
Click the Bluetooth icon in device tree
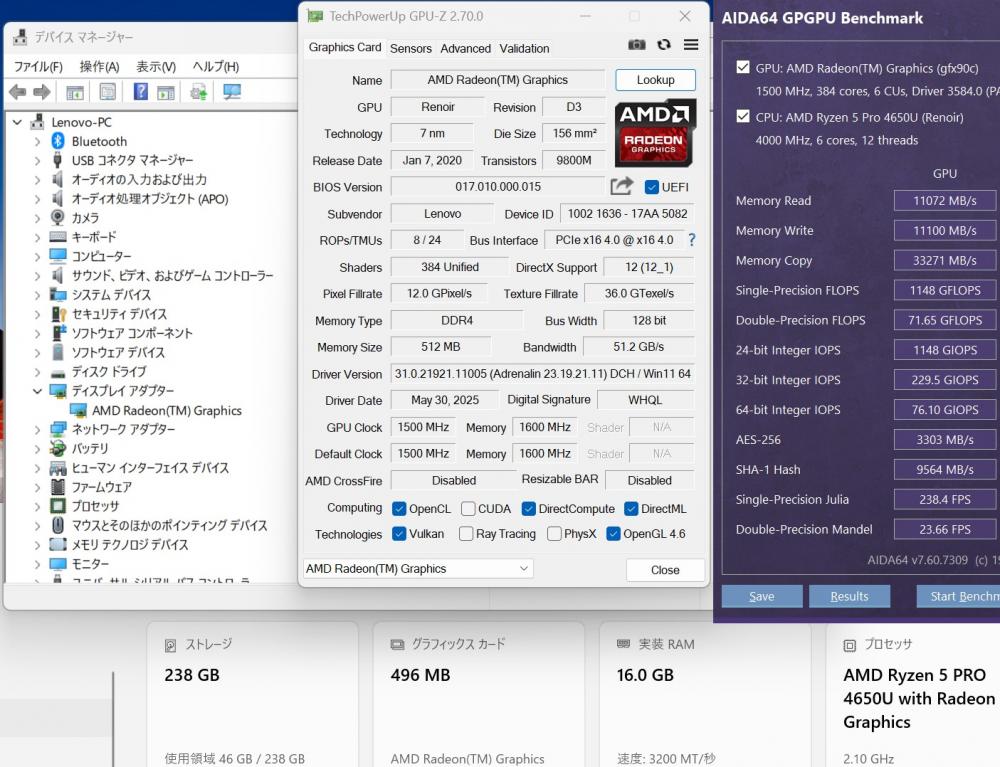(x=58, y=141)
